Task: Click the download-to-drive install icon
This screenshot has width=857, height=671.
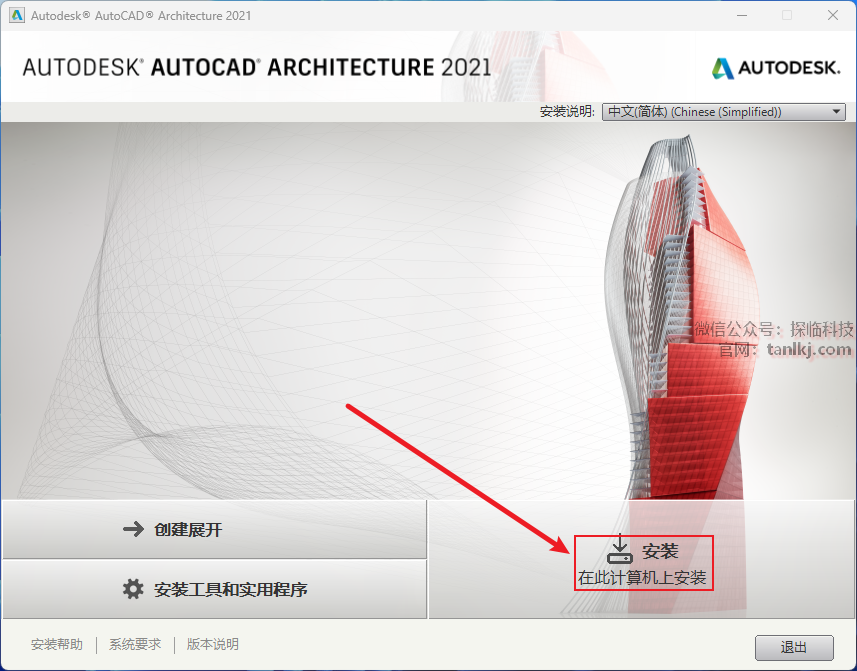Action: [620, 549]
